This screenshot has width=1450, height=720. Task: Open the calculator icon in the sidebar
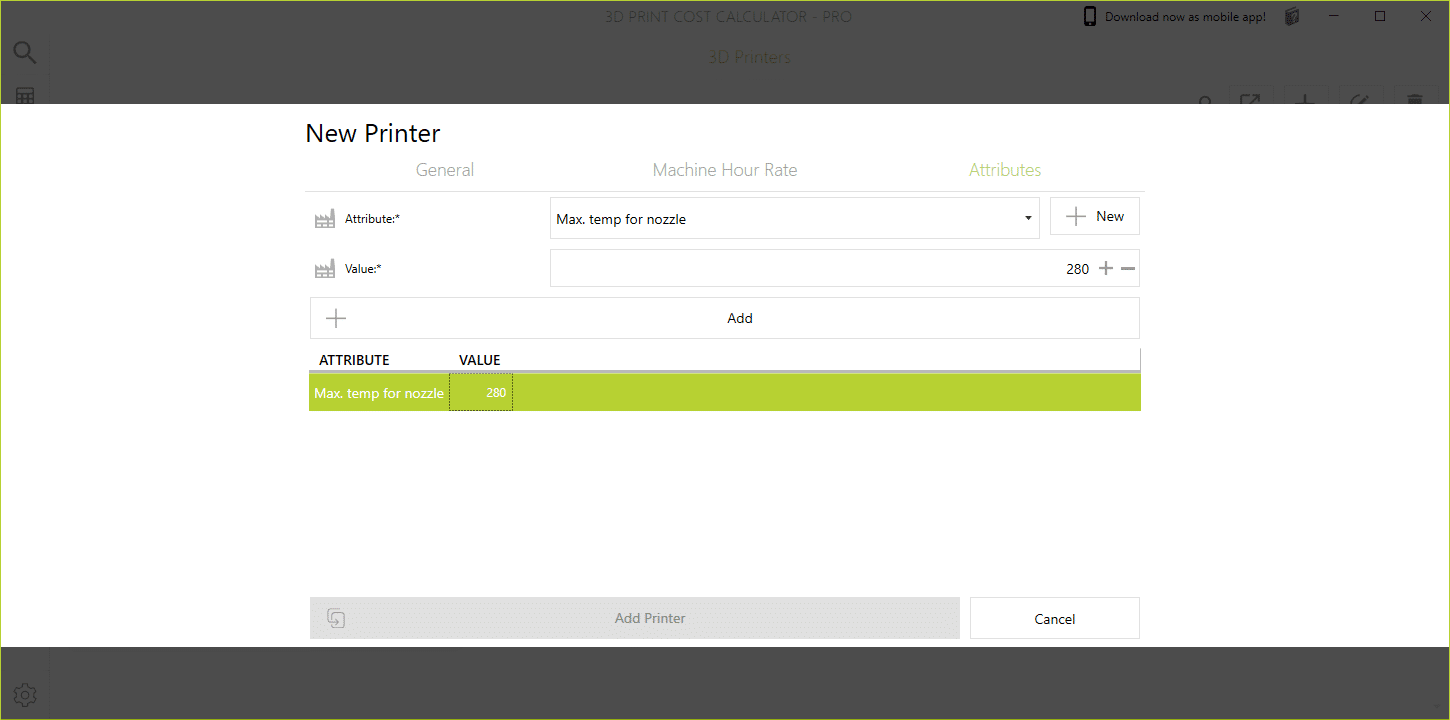coord(25,96)
